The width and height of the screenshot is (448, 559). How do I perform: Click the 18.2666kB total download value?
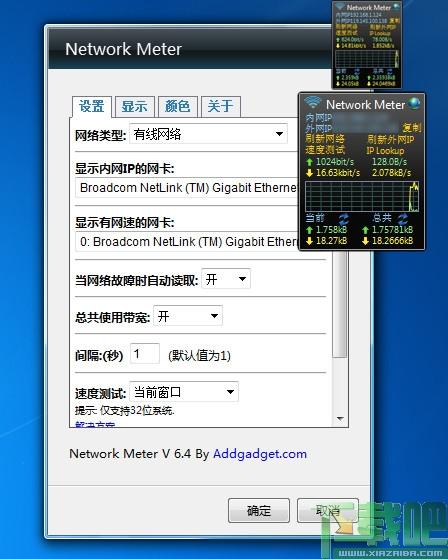point(392,241)
